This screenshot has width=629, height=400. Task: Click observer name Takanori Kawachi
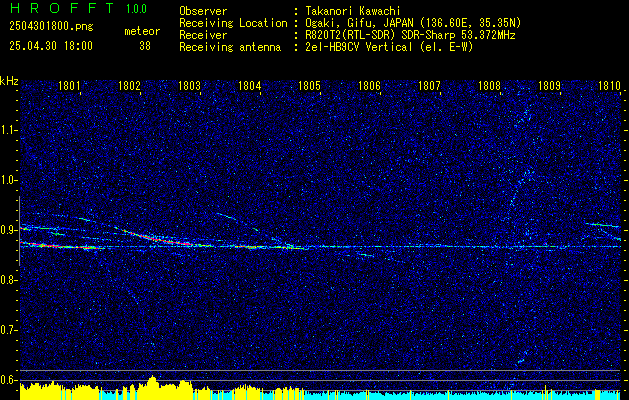pos(353,11)
